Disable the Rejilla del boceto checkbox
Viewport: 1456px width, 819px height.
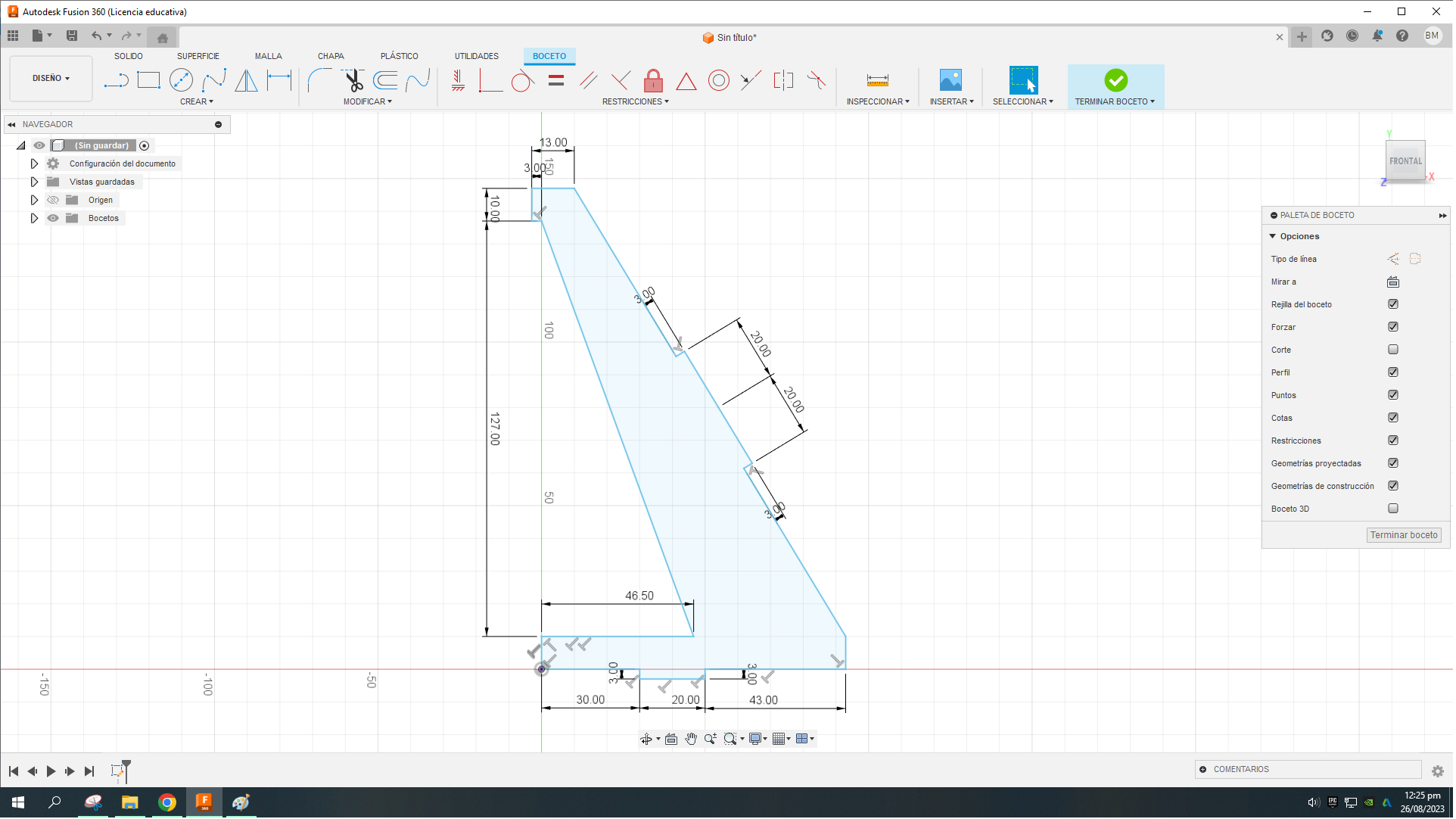tap(1392, 304)
